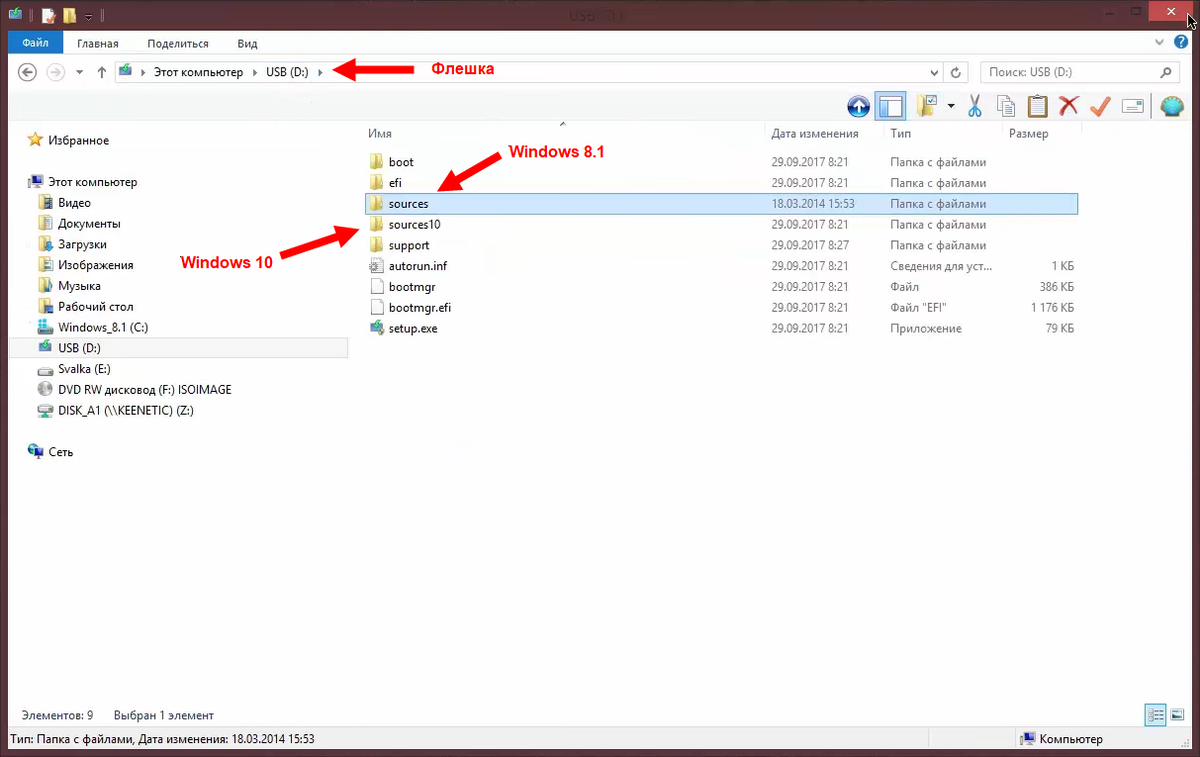Click Properties icon in quick access toolbar
The height and width of the screenshot is (757, 1200).
[x=48, y=15]
